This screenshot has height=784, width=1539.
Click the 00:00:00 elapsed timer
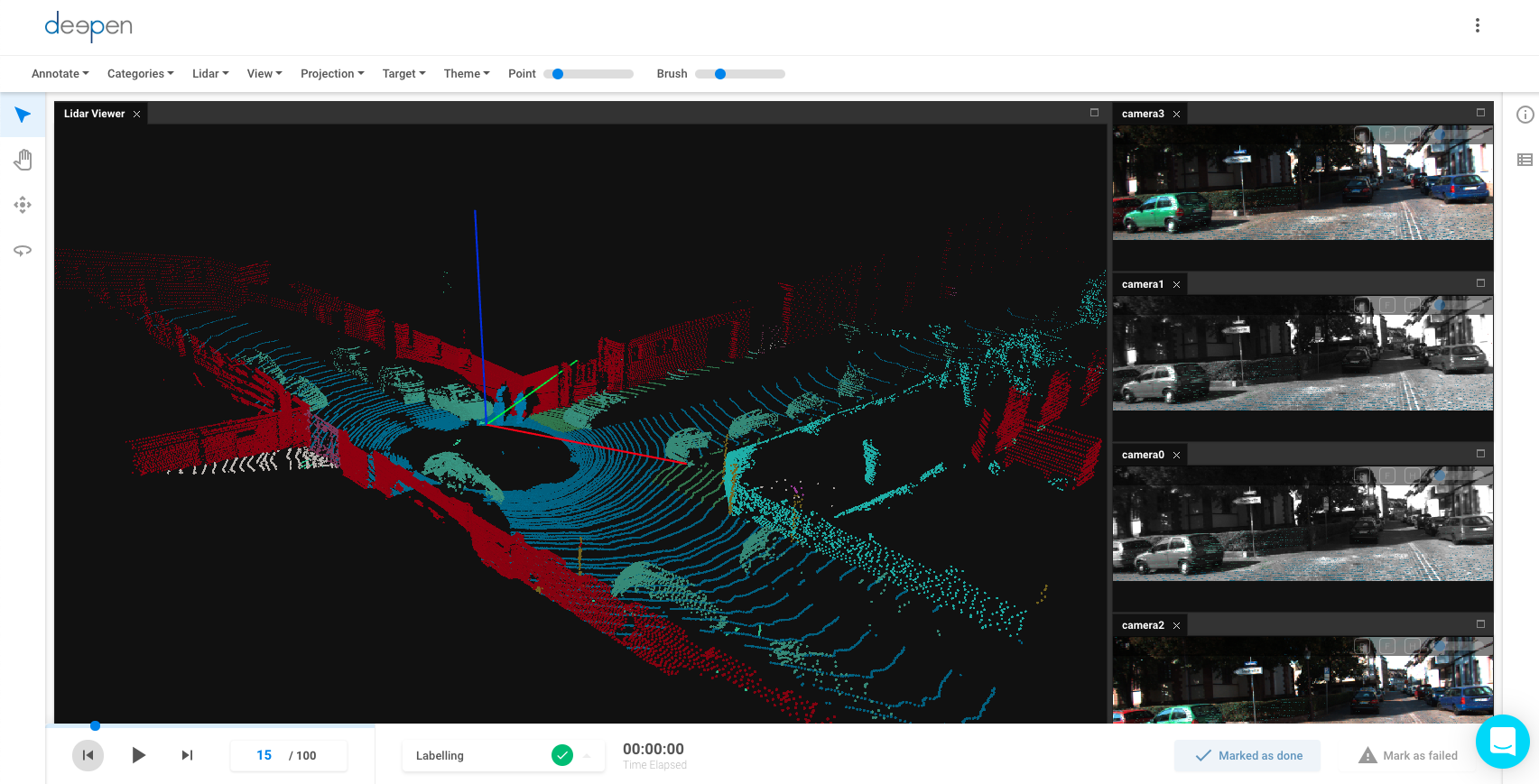(654, 749)
